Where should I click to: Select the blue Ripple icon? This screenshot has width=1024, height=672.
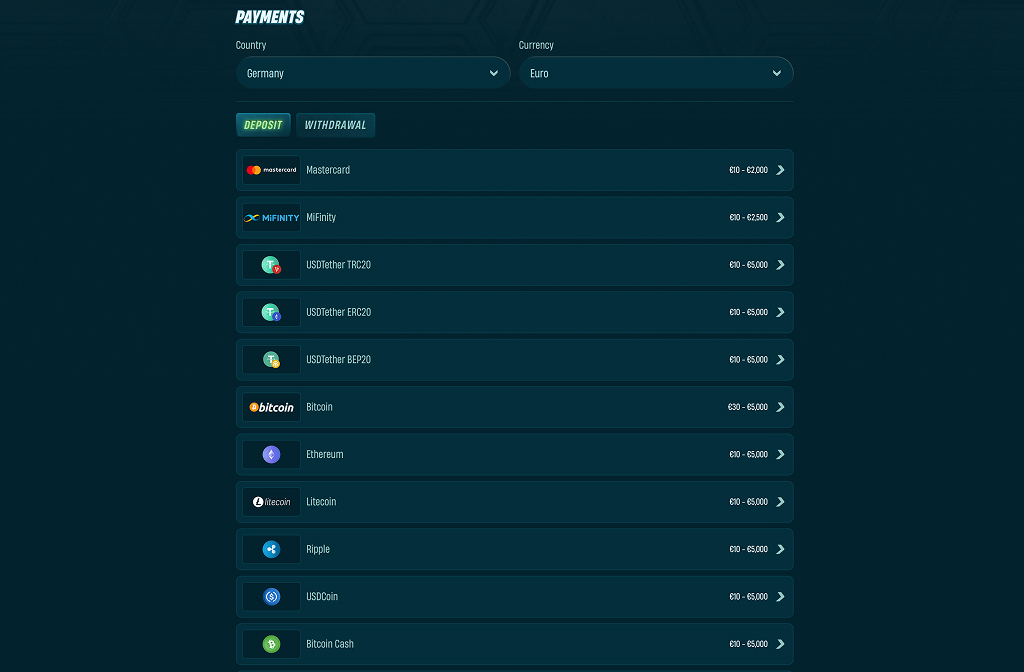271,549
